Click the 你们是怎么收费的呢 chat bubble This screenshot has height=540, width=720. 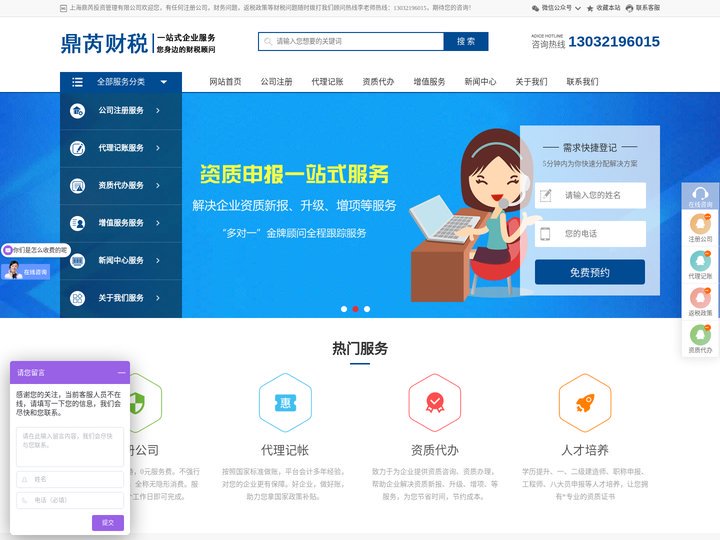(x=36, y=250)
